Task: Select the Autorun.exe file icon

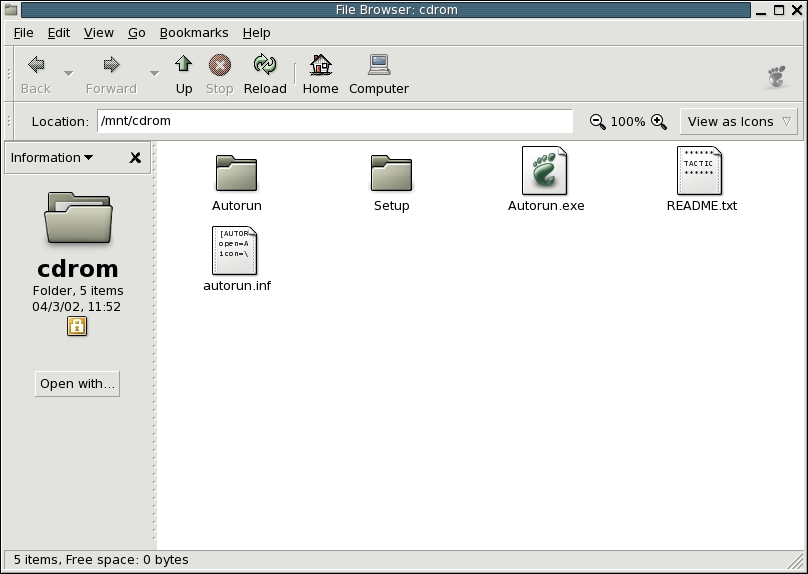Action: 545,171
